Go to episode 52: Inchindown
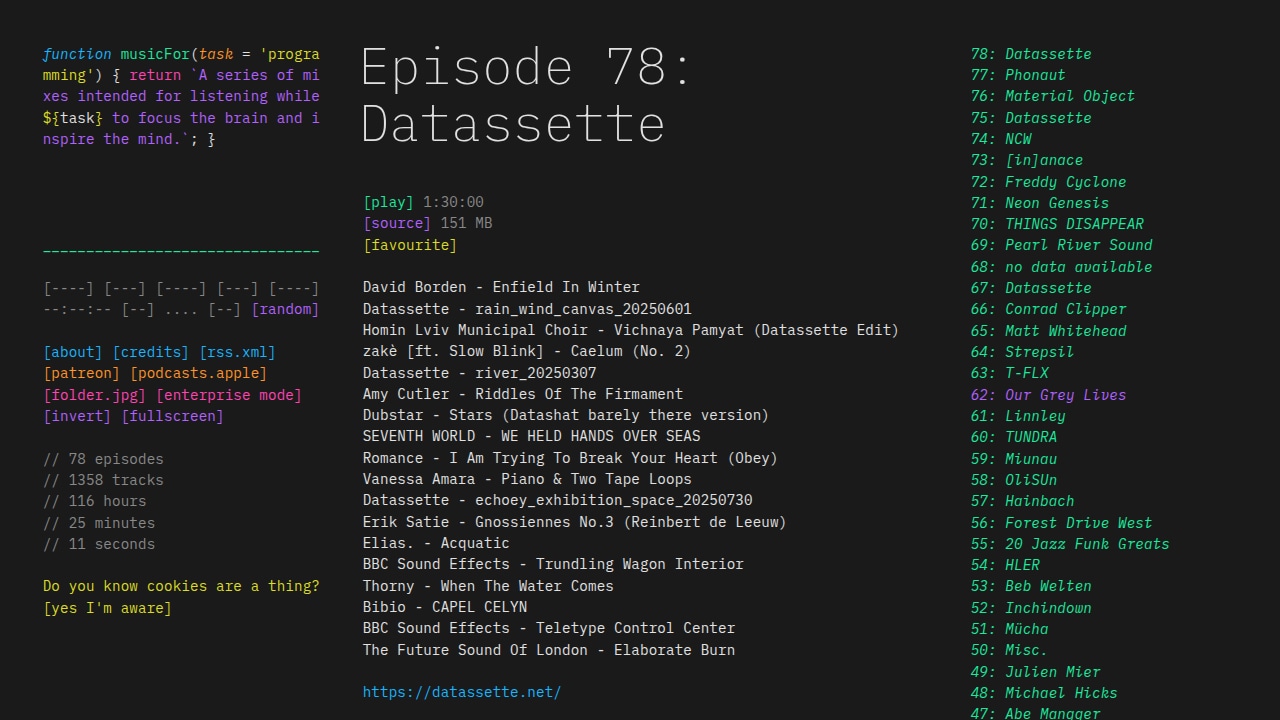 click(1031, 608)
